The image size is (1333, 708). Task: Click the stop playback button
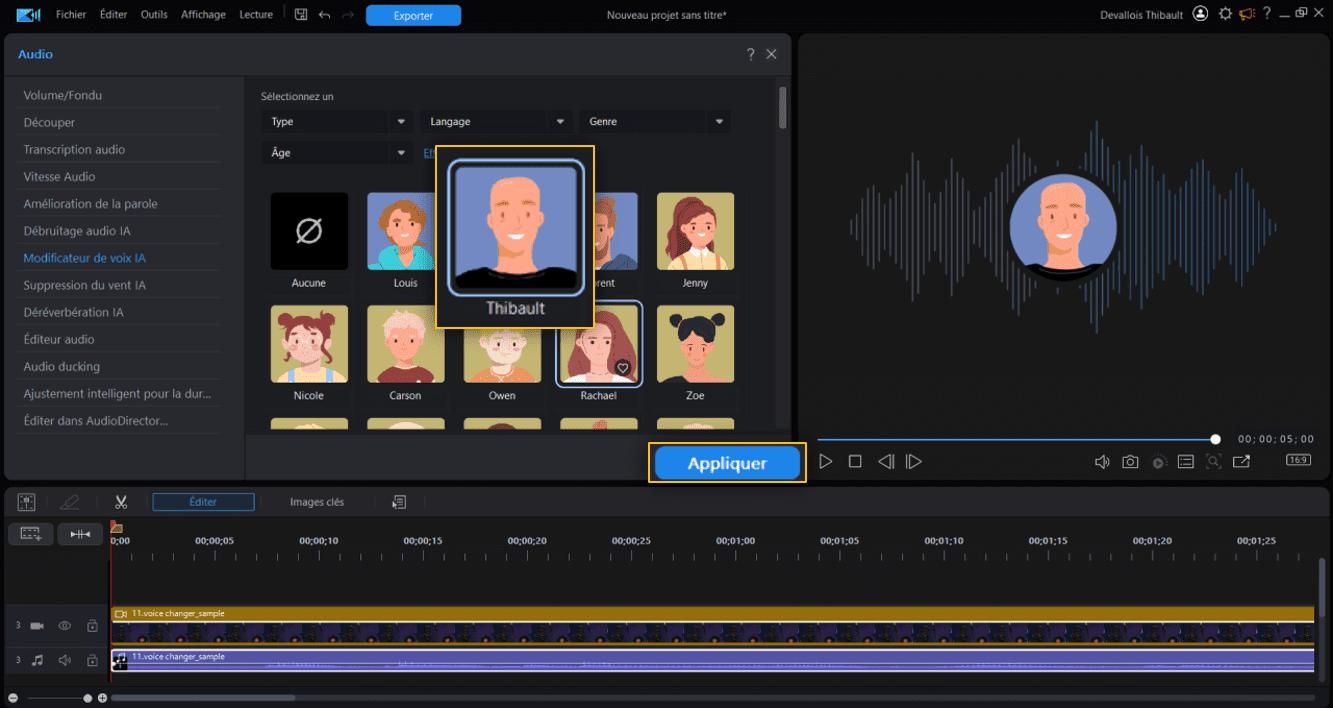(855, 462)
